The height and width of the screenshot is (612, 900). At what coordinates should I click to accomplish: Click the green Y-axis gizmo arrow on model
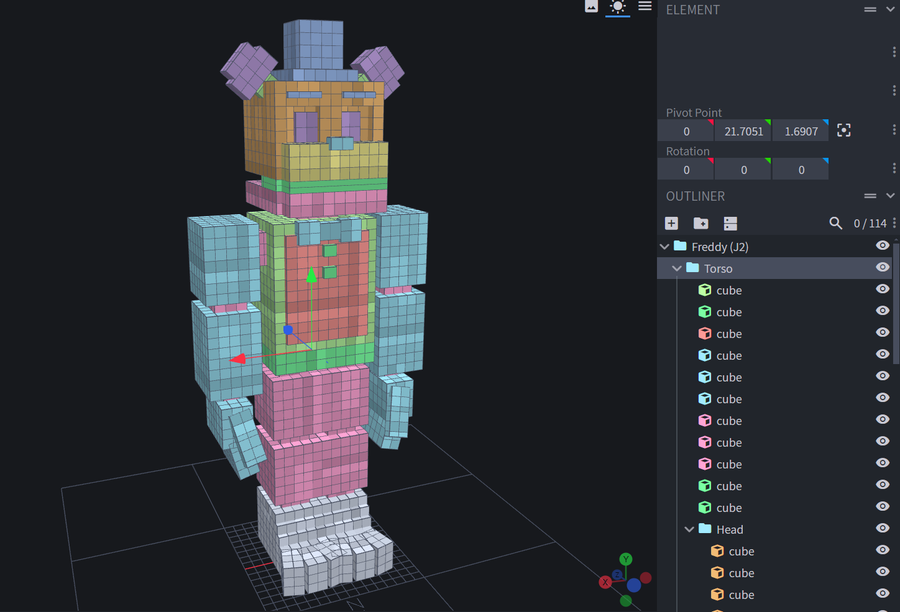coord(311,276)
